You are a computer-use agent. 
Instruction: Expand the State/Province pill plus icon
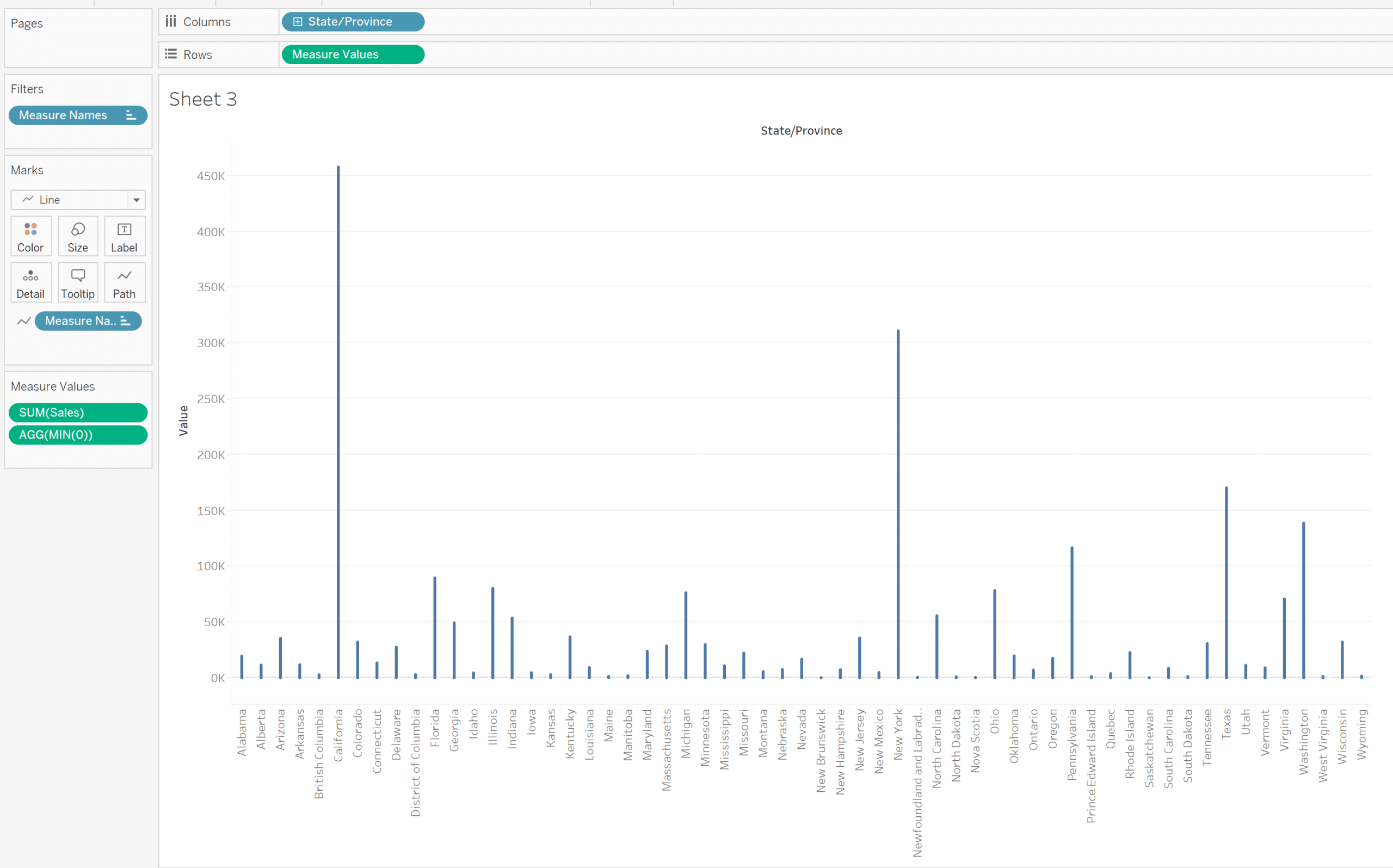point(297,22)
